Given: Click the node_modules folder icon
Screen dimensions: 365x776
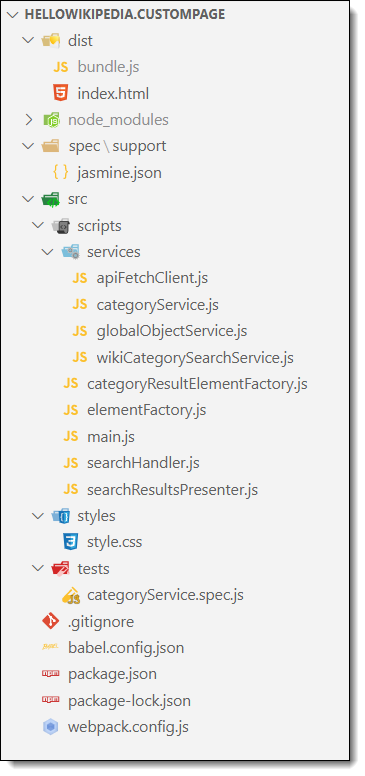Looking at the screenshot, I should [x=51, y=119].
